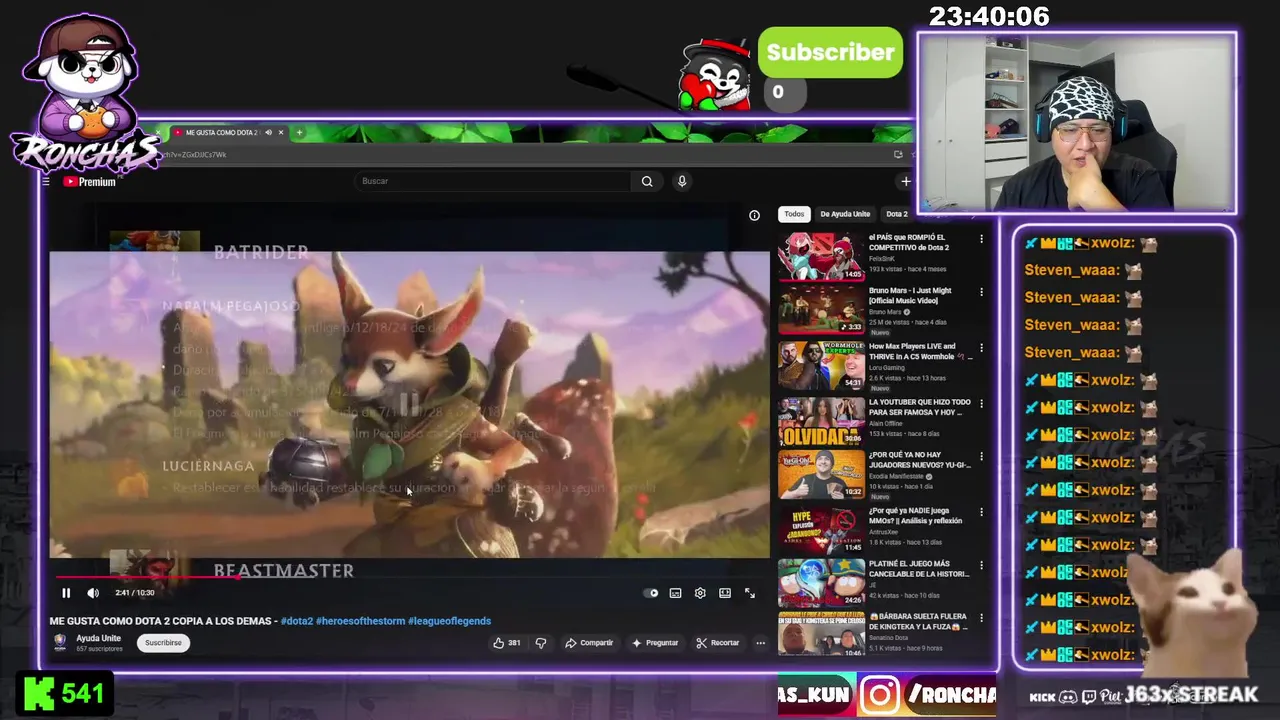Toggle the autoplay switch in the player

[652, 593]
